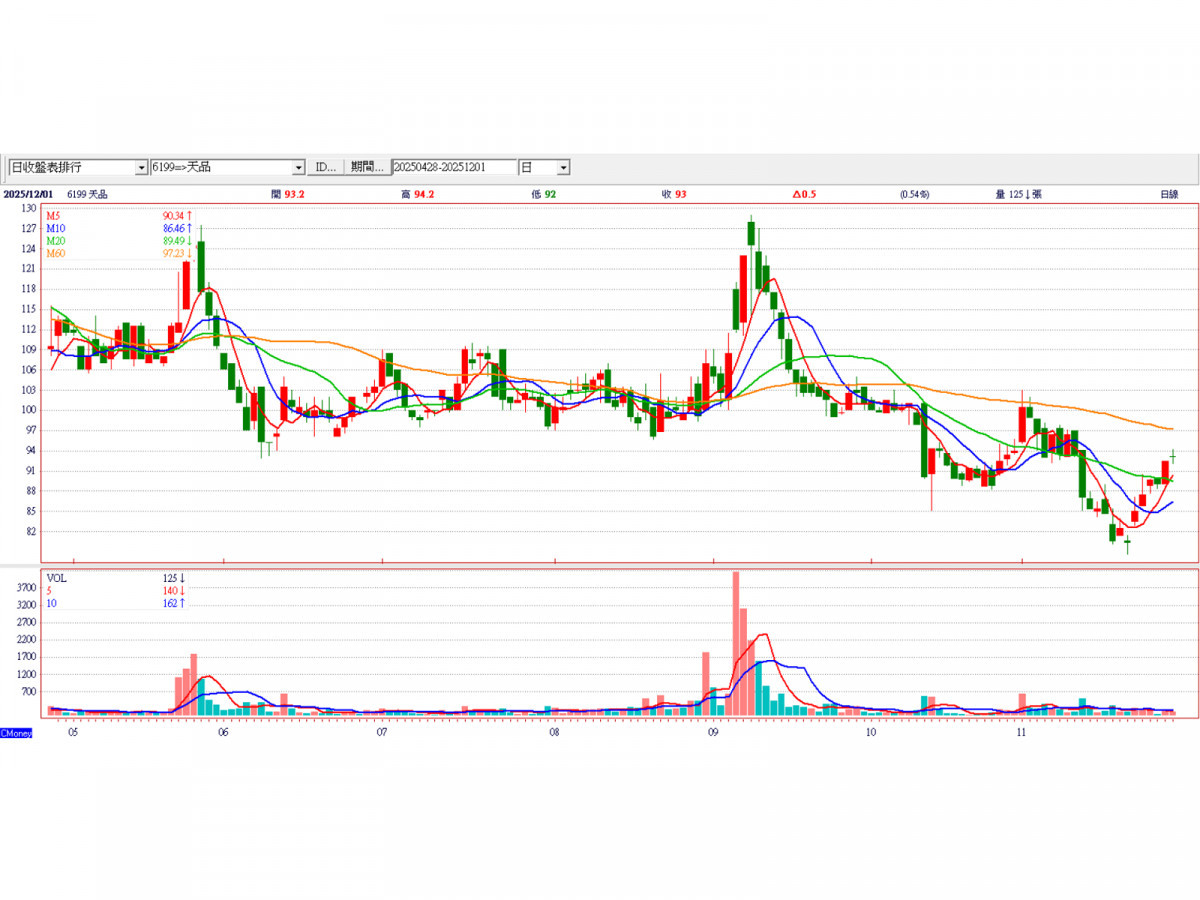1200x900 pixels.
Task: Click the 06 month marker on time axis
Action: (x=223, y=733)
